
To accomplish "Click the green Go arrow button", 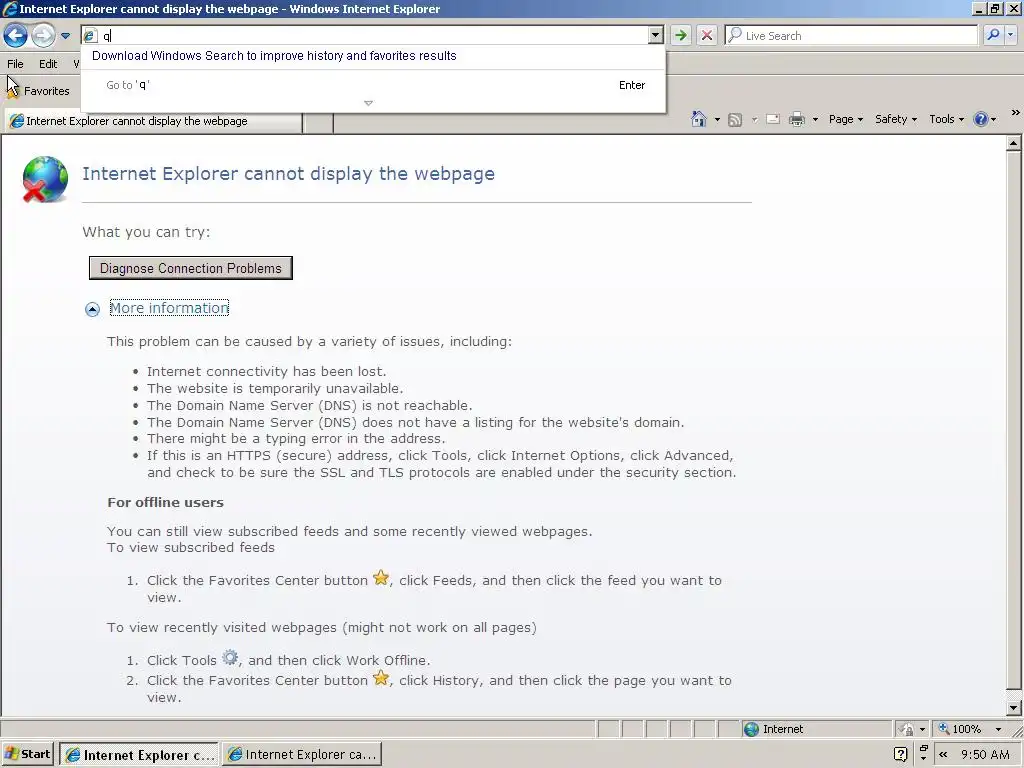I will point(680,35).
